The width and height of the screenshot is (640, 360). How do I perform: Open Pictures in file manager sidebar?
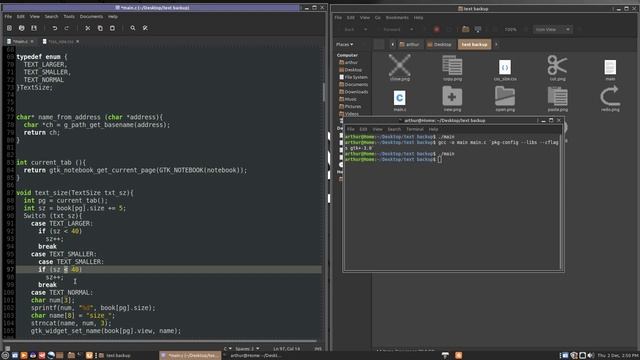click(x=350, y=107)
